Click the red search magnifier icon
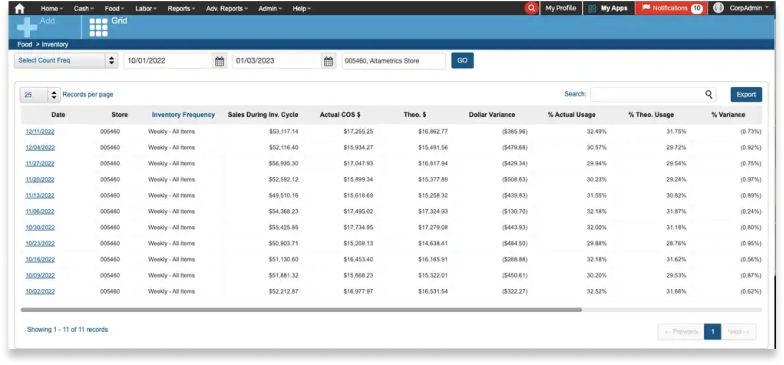 tap(532, 8)
